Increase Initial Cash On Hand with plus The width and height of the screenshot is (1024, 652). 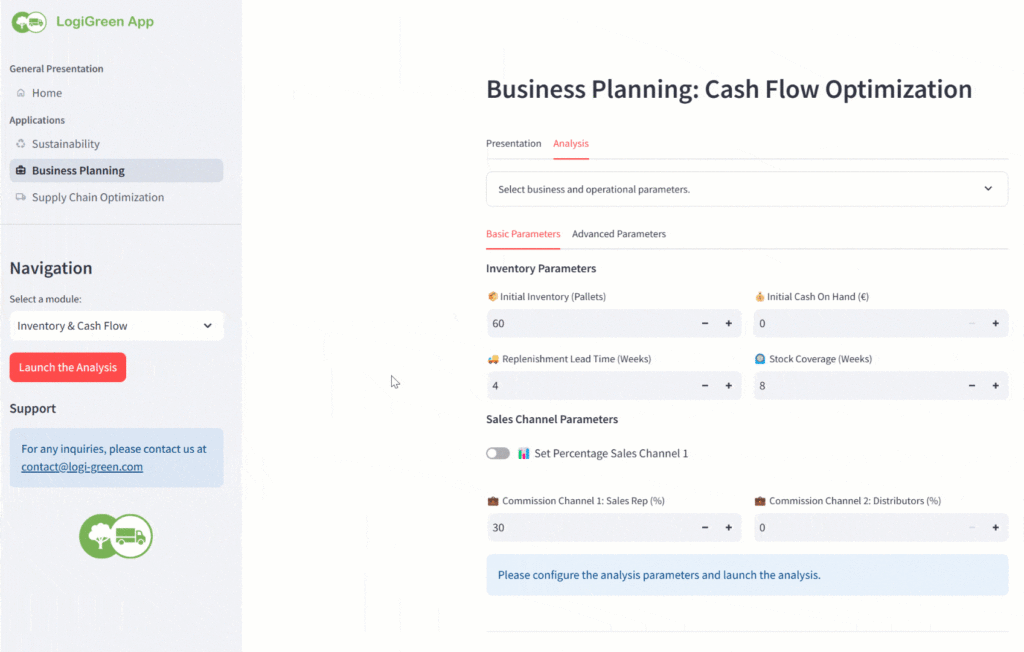click(995, 323)
